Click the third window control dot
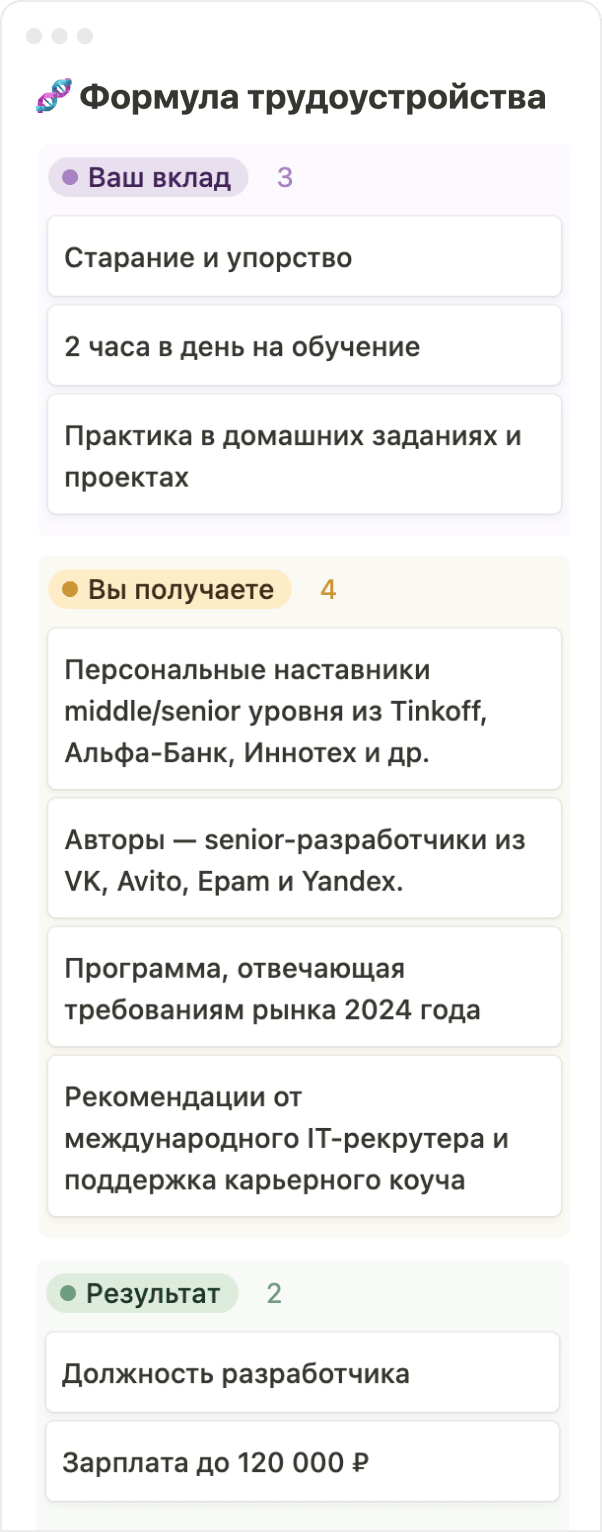Viewport: 602px width, 1532px height. [x=85, y=36]
